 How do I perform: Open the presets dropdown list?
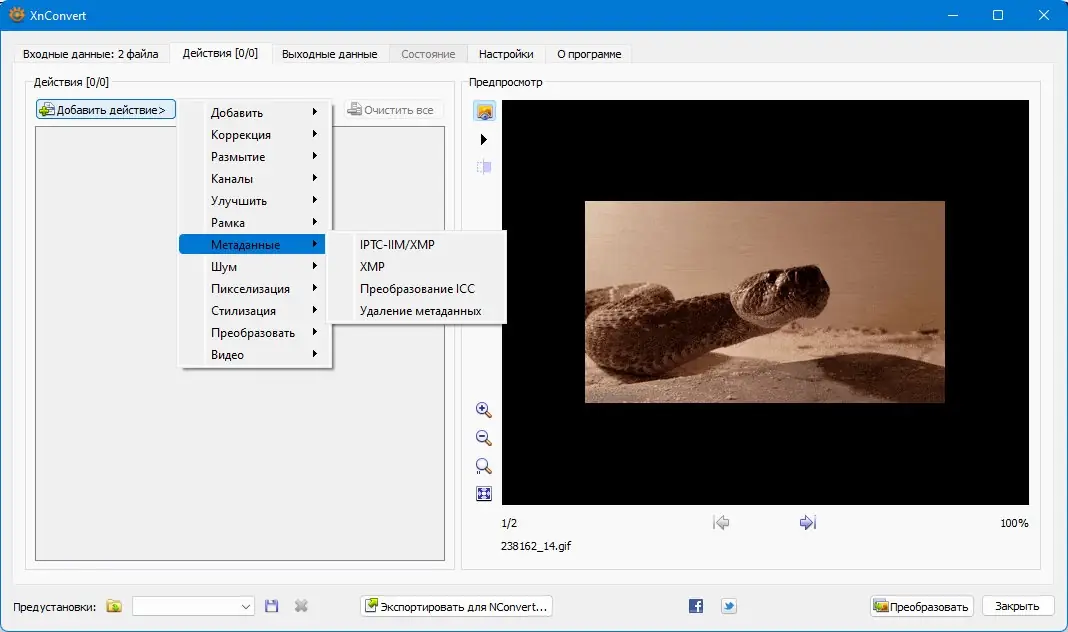[194, 606]
